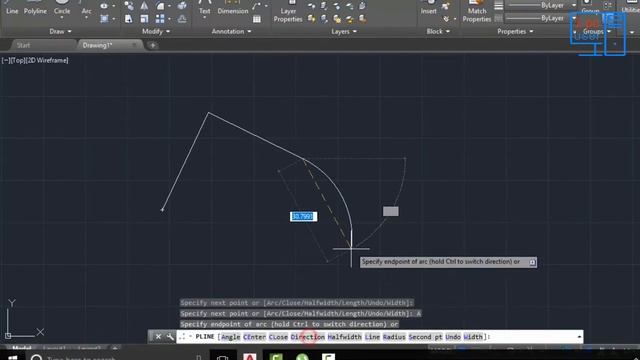This screenshot has height=360, width=640.
Task: Choose the CEnter option in command line
Action: [254, 337]
